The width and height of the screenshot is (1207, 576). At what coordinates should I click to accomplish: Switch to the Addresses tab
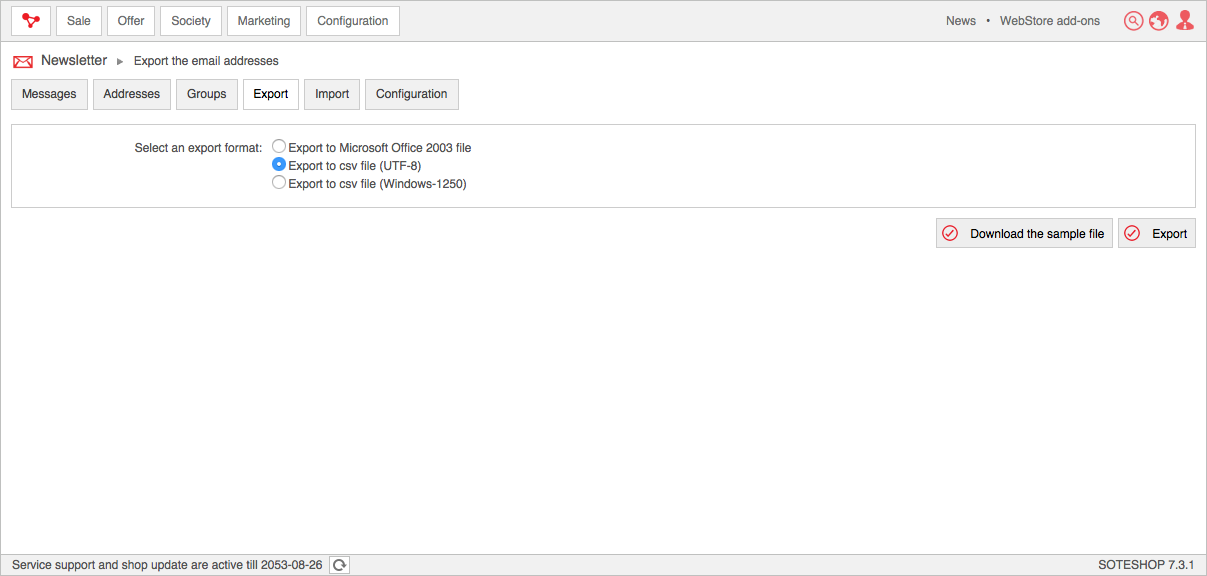[132, 94]
